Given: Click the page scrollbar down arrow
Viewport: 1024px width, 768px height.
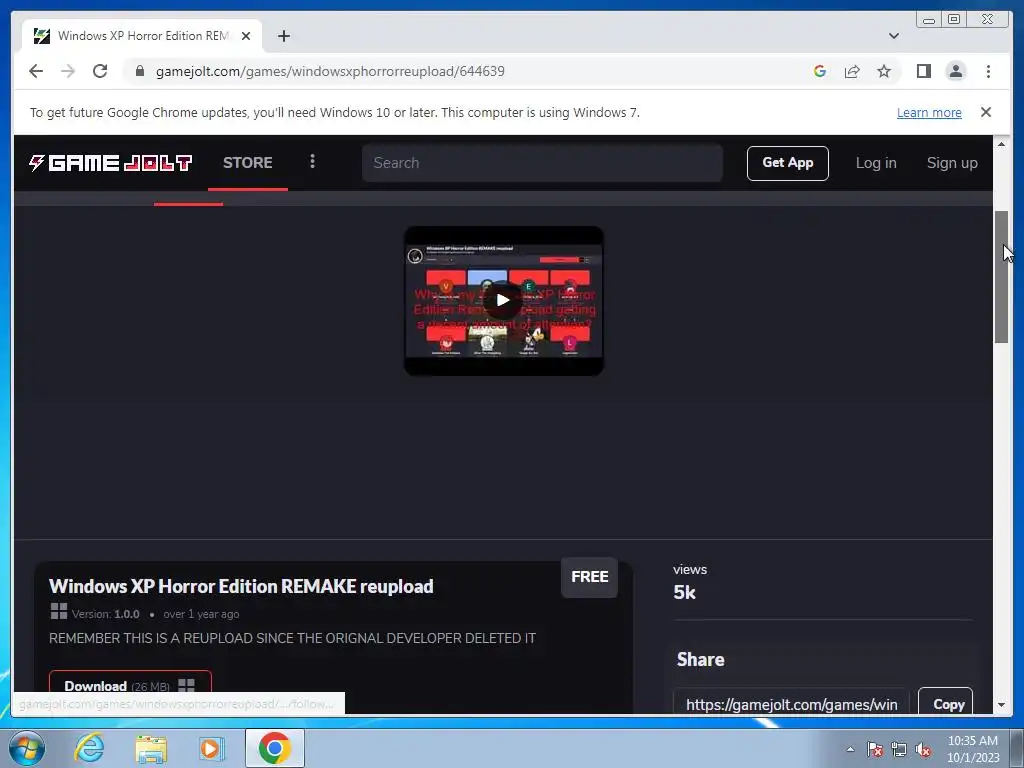Looking at the screenshot, I should (x=1001, y=705).
